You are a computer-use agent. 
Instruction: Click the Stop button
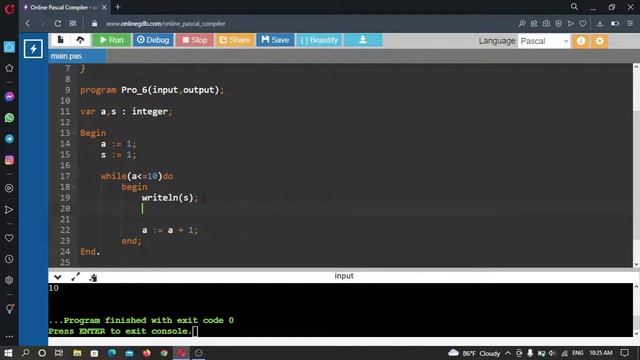point(194,40)
